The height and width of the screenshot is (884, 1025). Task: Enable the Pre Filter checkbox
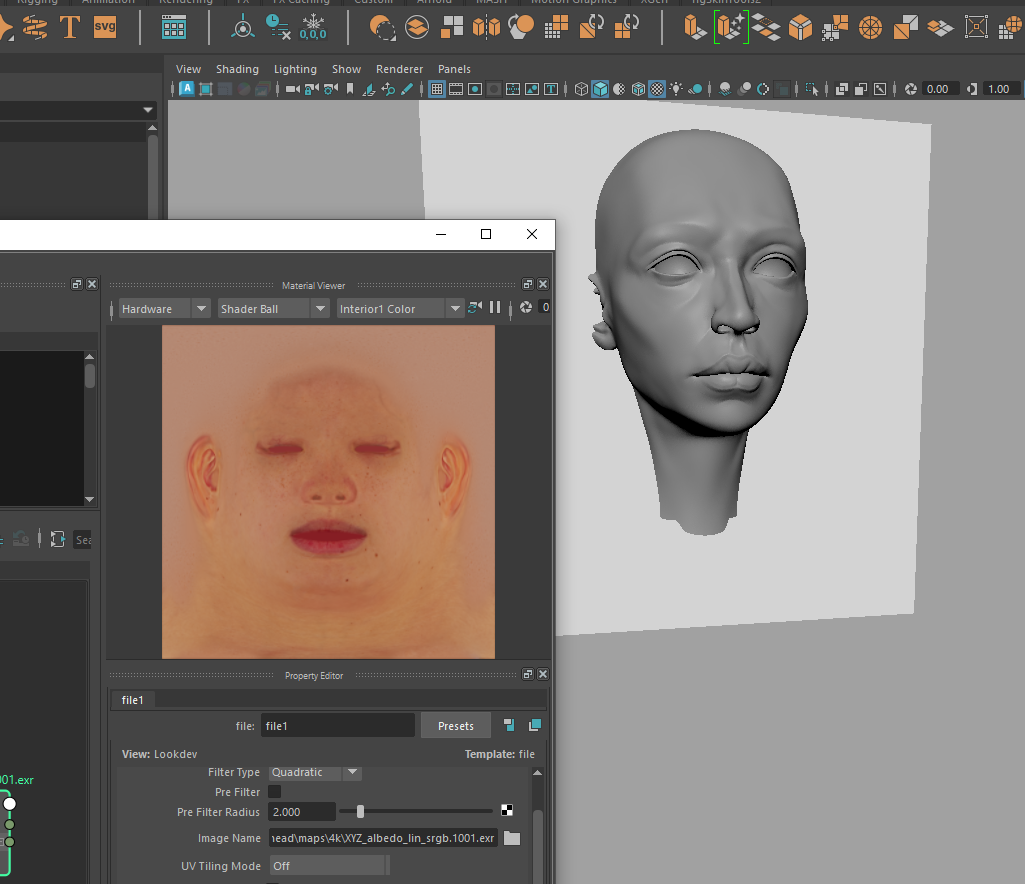[275, 792]
